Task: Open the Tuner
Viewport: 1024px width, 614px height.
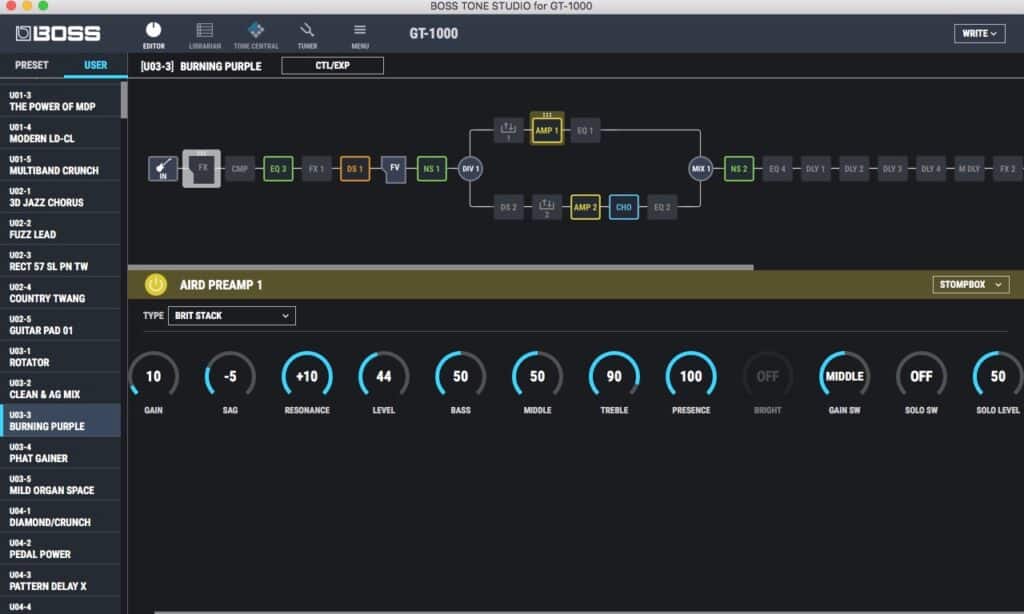Action: tap(307, 35)
